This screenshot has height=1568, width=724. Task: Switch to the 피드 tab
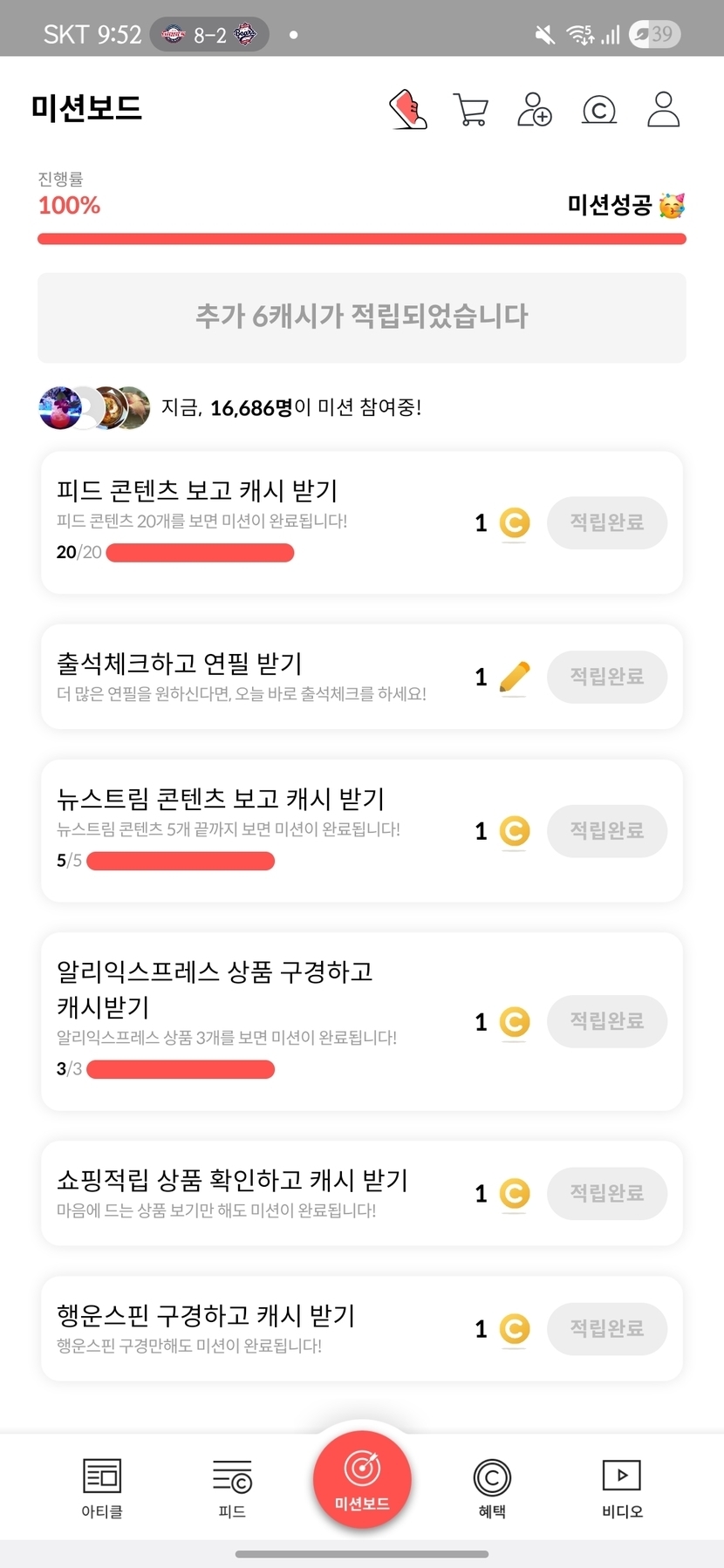(232, 1488)
